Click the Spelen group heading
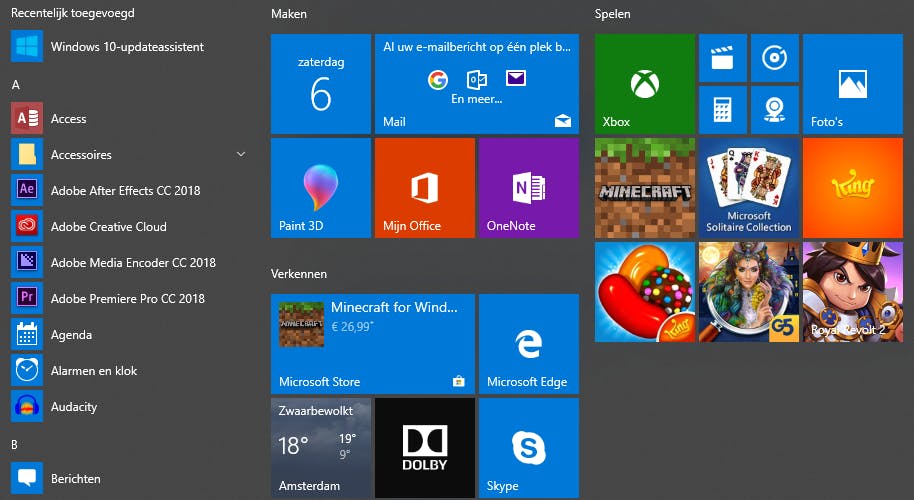The height and width of the screenshot is (500, 914). tap(612, 14)
